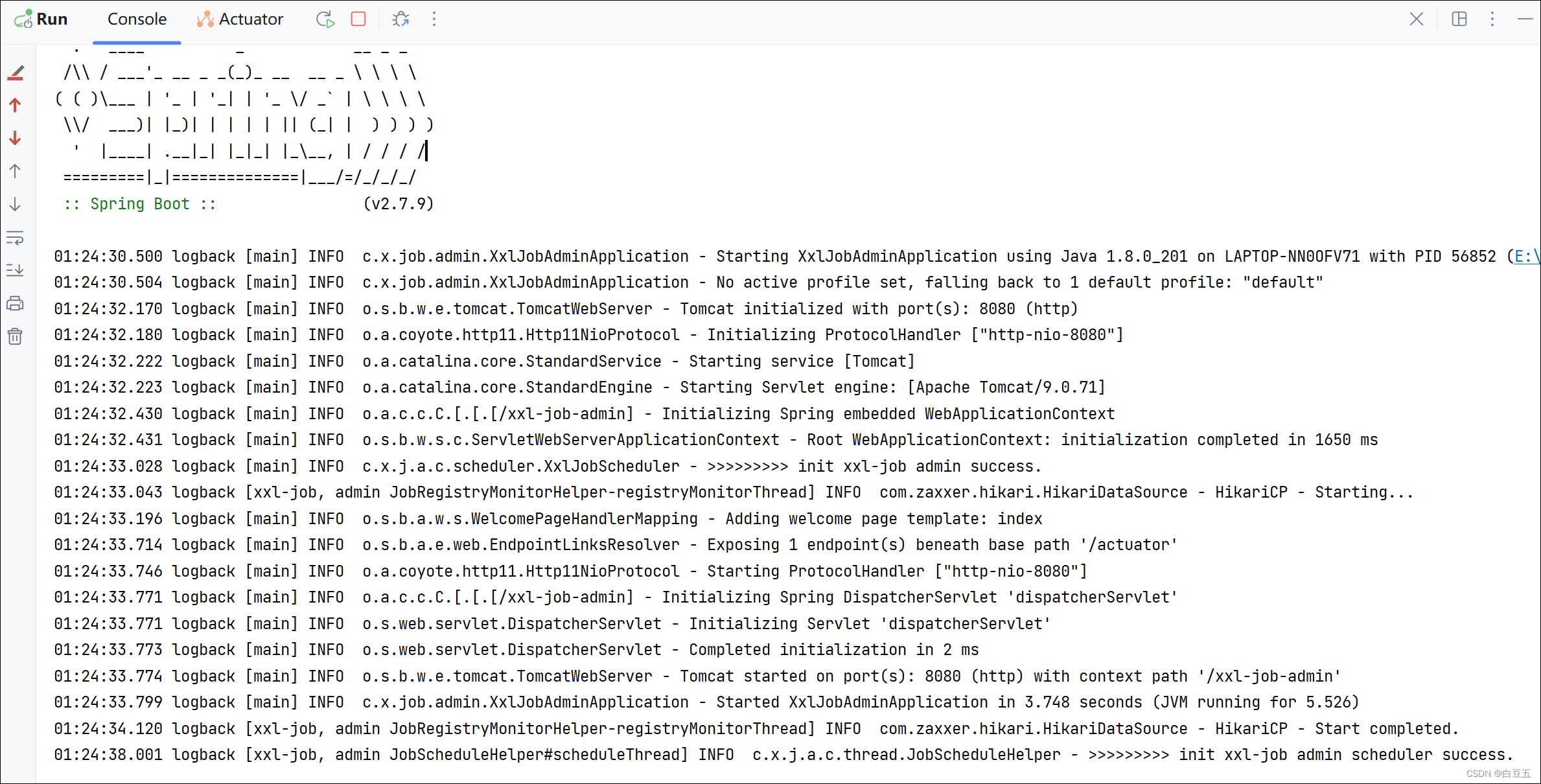Image resolution: width=1541 pixels, height=784 pixels.
Task: Click log line 'Starting Servlet engine: [Apache Tomcat/9.0.71]'
Action: pyautogui.click(x=579, y=387)
